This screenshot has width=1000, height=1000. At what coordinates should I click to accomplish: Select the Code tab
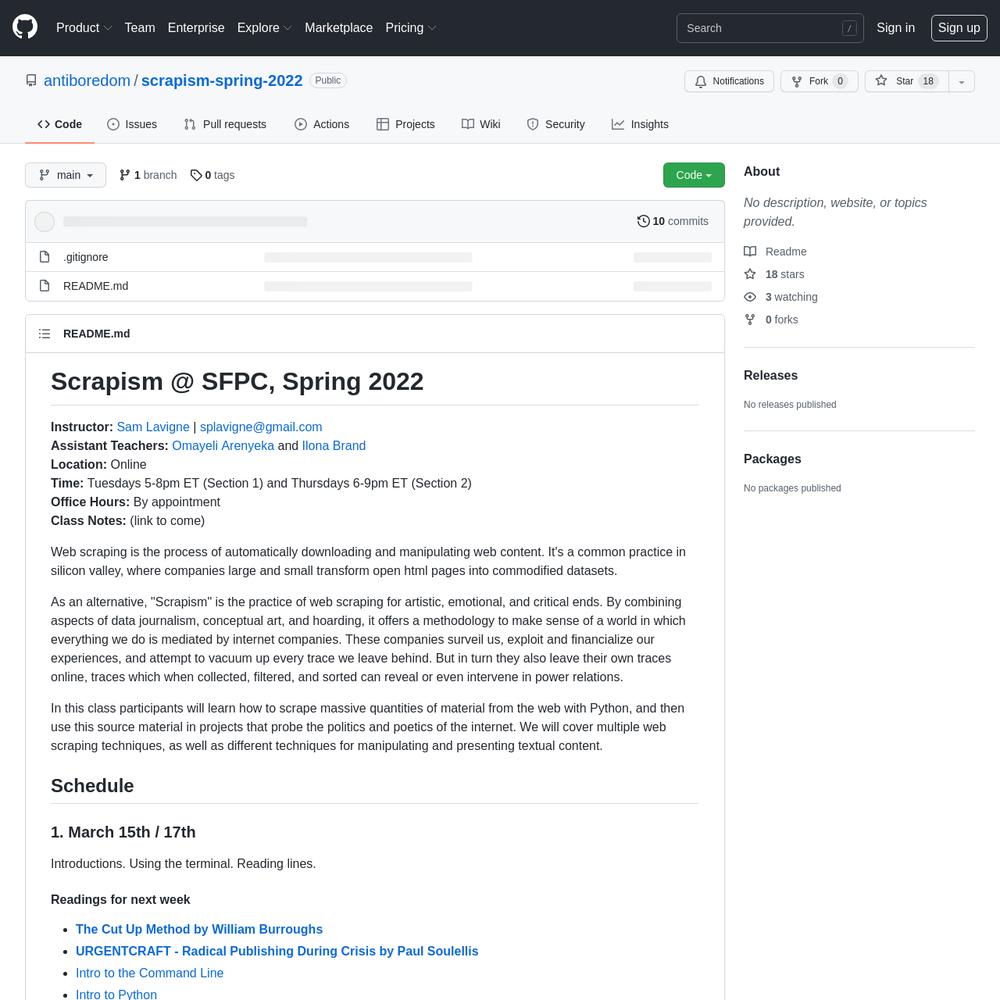[59, 124]
